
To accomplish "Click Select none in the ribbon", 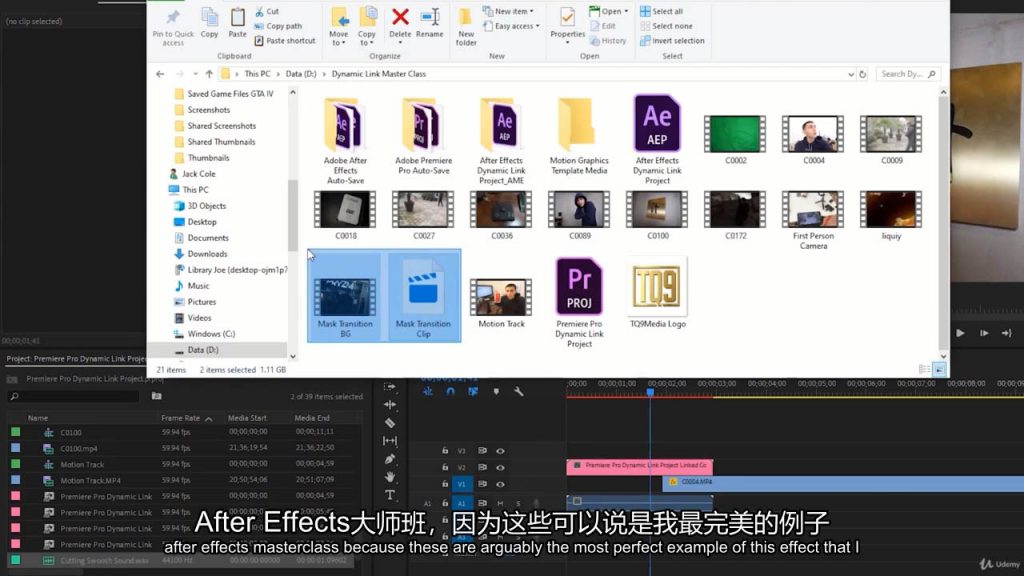I will coord(665,26).
